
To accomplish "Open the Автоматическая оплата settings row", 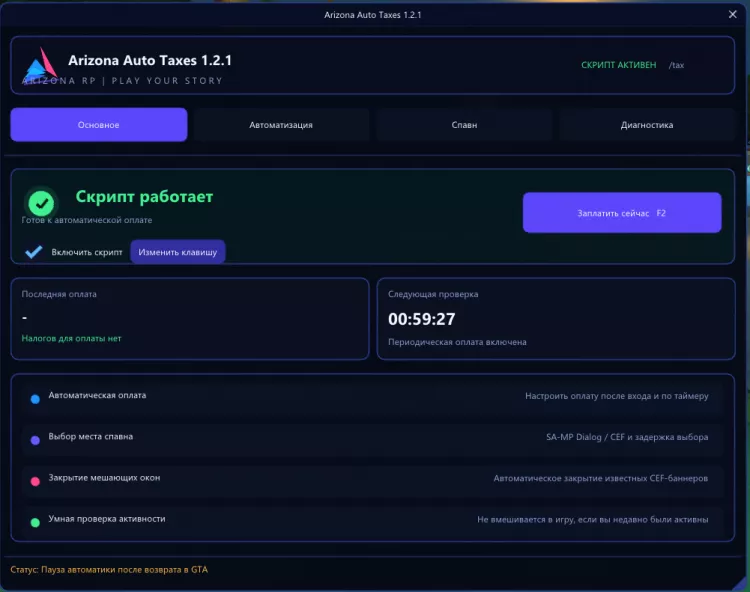I will click(373, 396).
